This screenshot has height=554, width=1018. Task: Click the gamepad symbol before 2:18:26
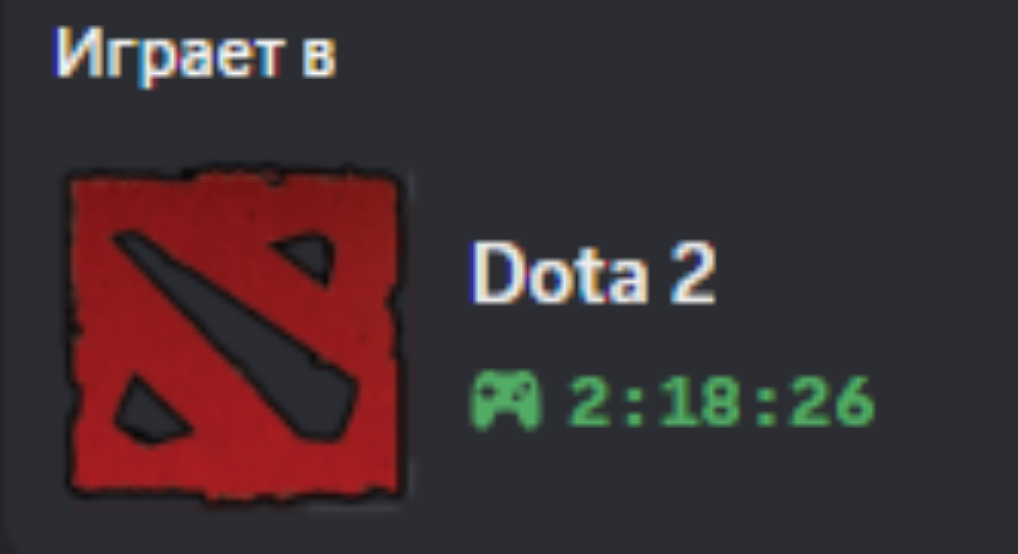(x=504, y=401)
